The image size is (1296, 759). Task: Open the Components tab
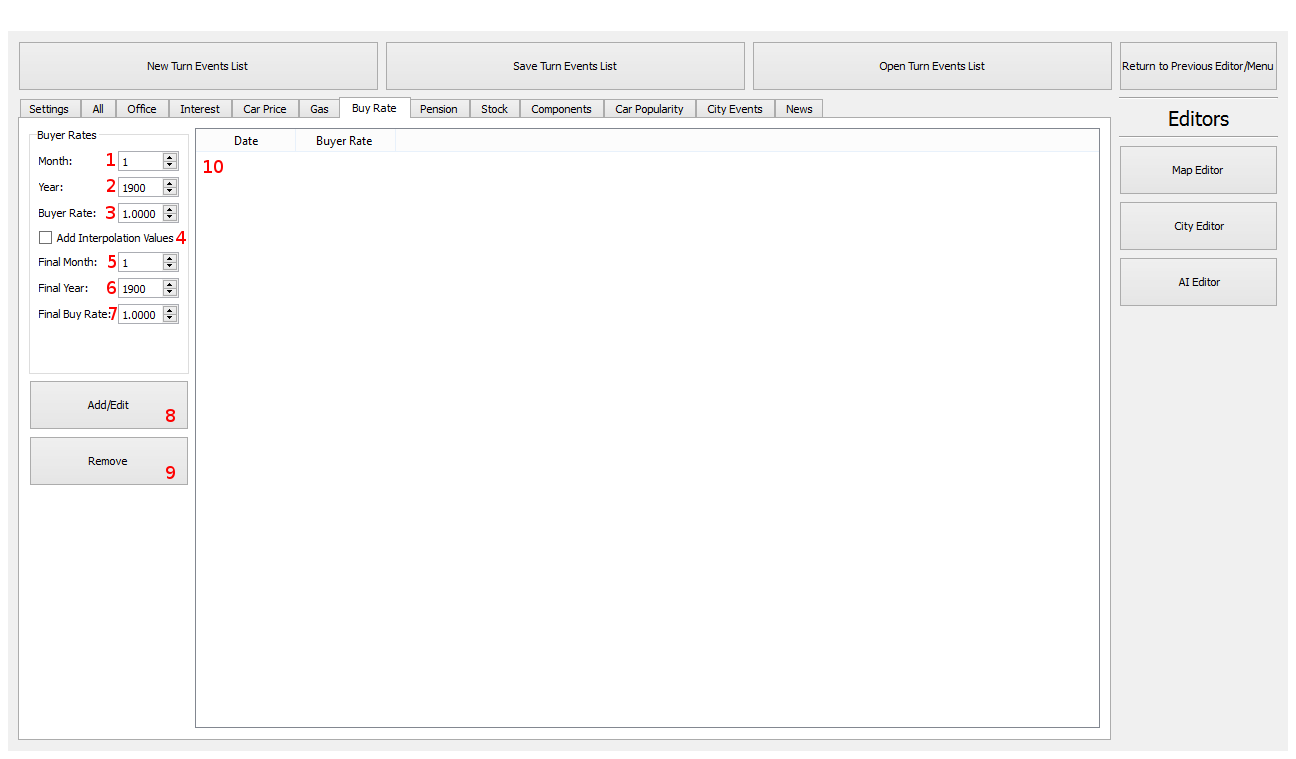coord(561,109)
